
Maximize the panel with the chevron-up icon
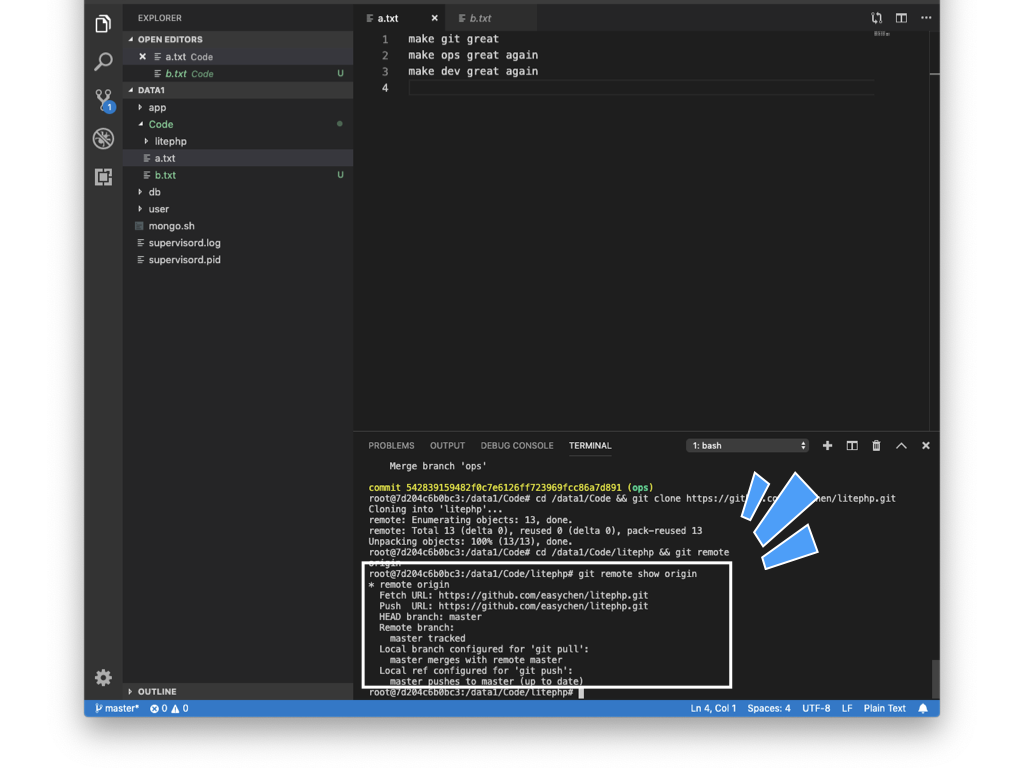click(901, 446)
